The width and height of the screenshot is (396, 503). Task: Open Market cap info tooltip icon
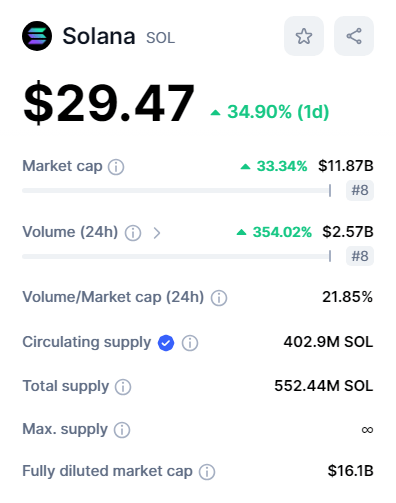[x=116, y=167]
